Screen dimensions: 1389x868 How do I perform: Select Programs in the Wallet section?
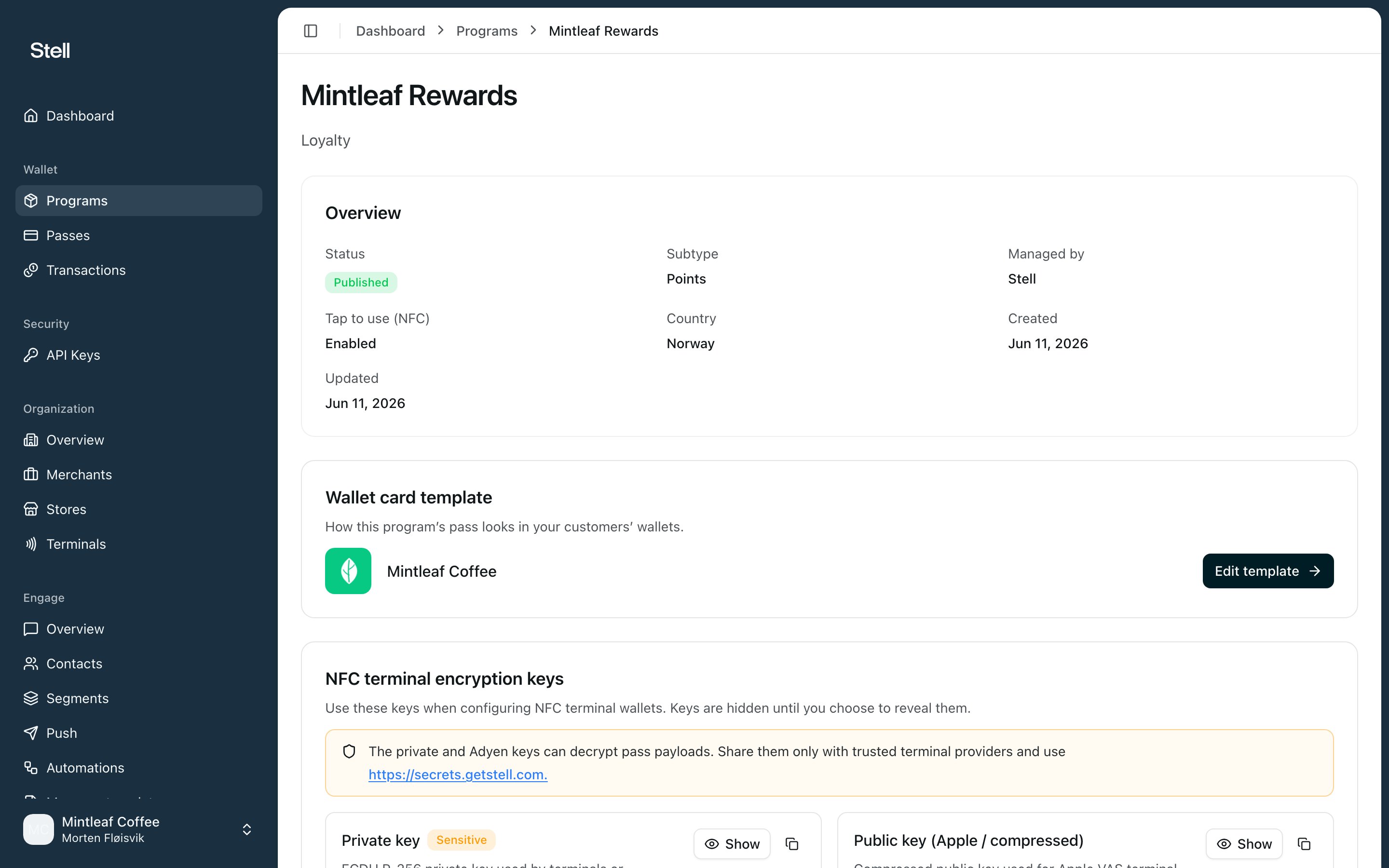coord(138,201)
